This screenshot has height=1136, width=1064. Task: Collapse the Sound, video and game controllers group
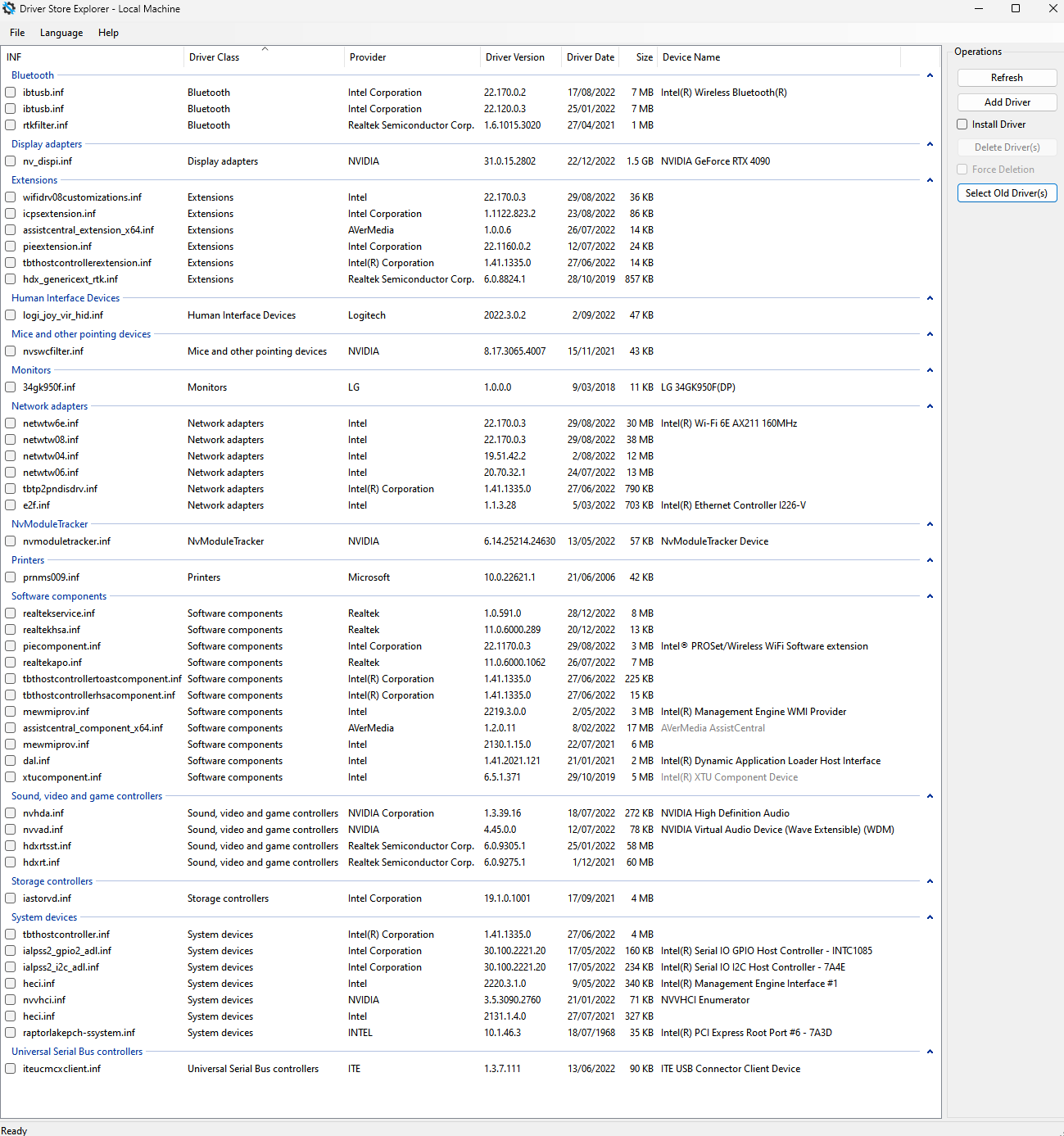coord(930,795)
